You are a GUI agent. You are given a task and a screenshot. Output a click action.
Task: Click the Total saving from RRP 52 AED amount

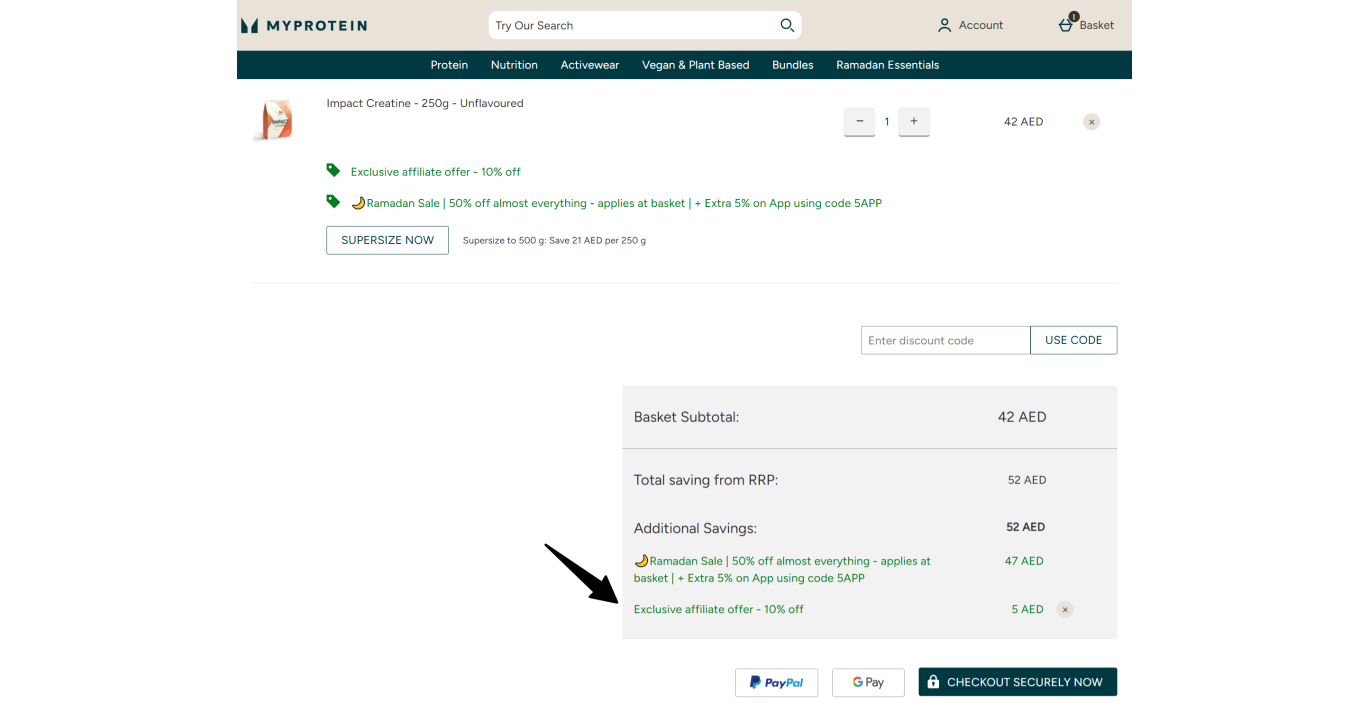pos(1027,480)
